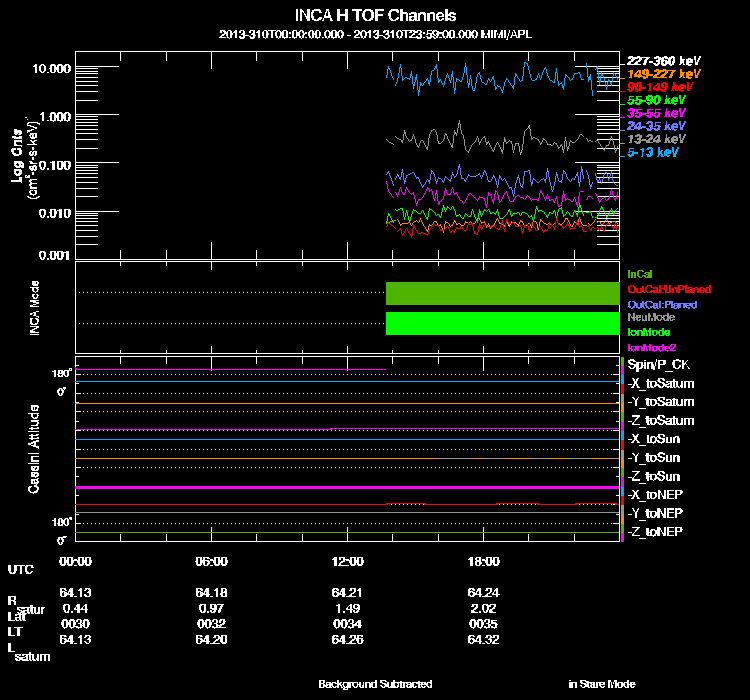Click the local time value '0030'

[x=76, y=624]
